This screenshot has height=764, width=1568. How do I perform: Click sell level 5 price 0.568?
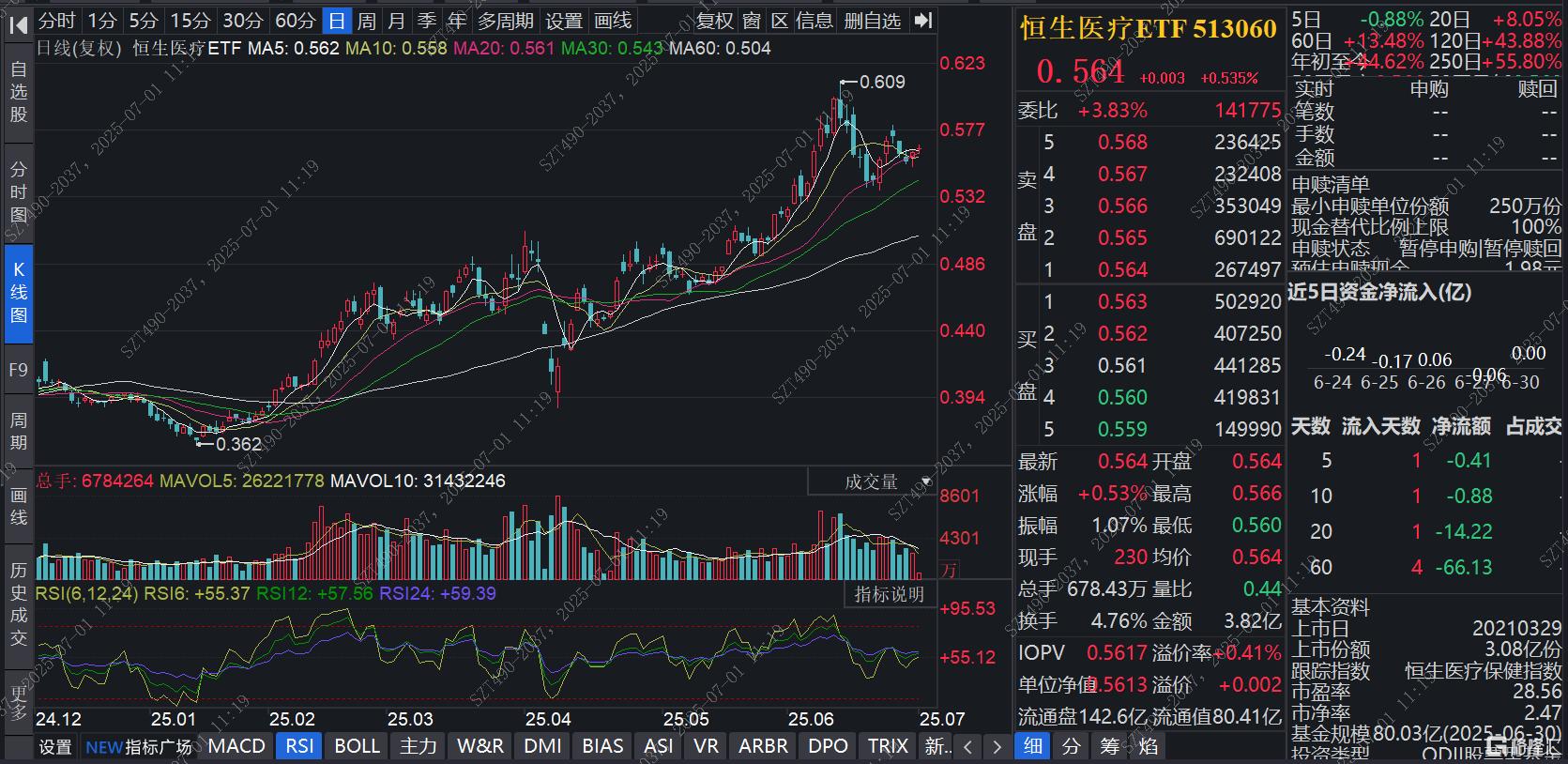(x=1122, y=143)
